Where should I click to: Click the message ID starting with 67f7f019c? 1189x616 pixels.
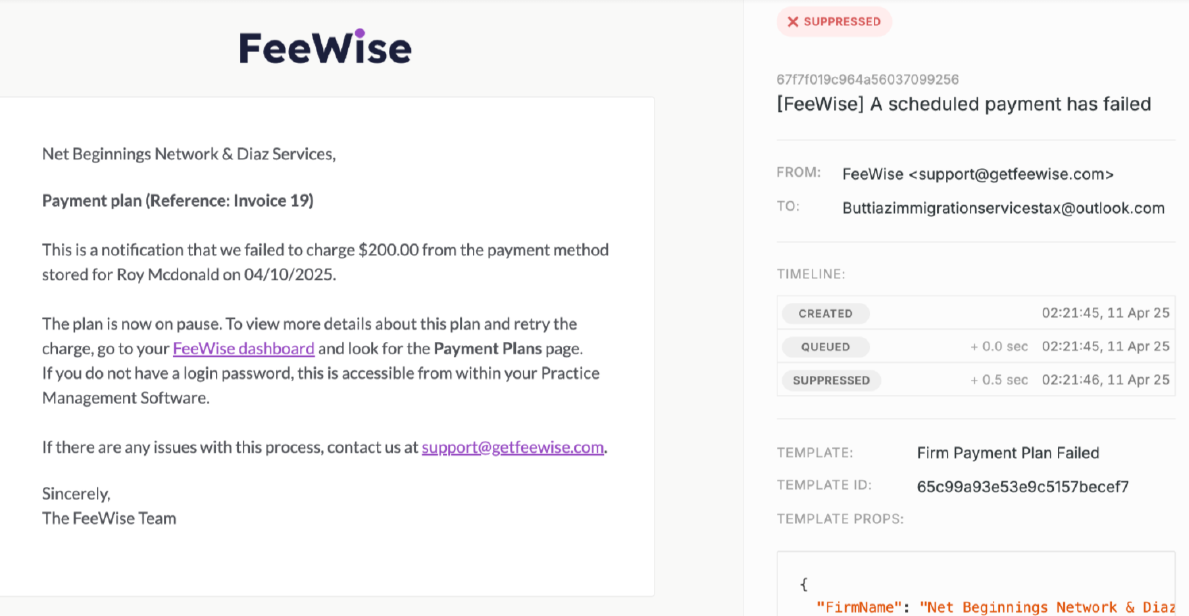pyautogui.click(x=867, y=79)
